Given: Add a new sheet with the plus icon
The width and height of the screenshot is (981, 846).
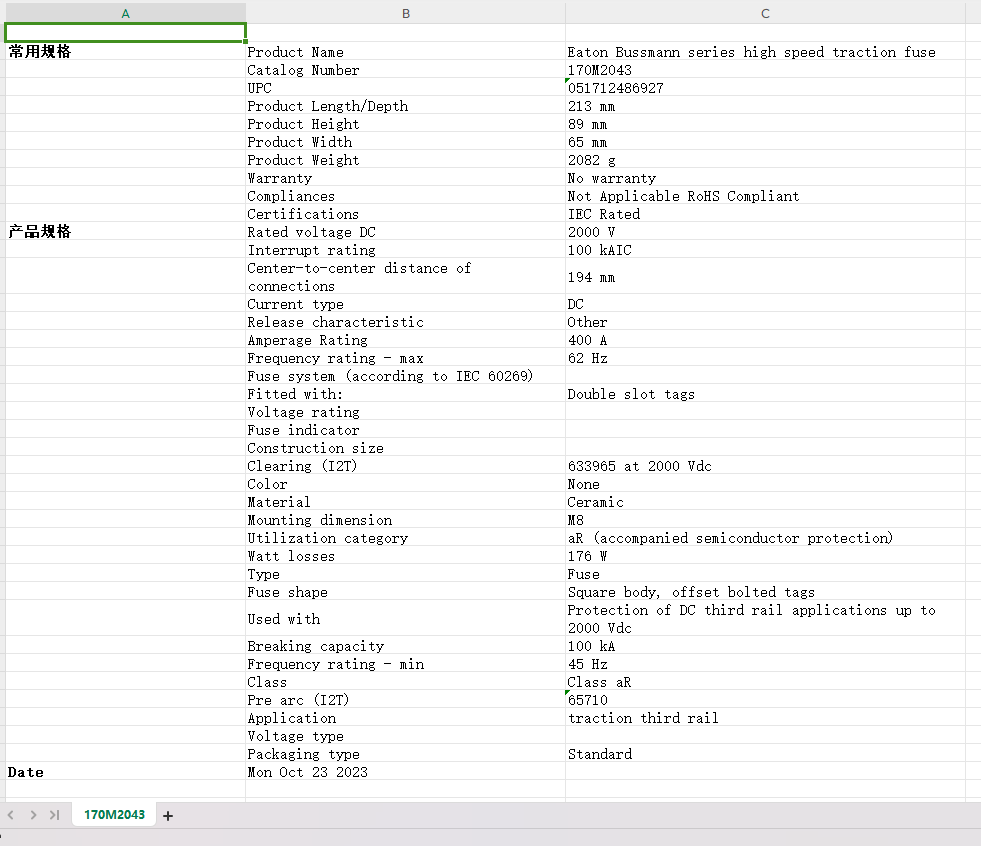Looking at the screenshot, I should click(x=168, y=815).
